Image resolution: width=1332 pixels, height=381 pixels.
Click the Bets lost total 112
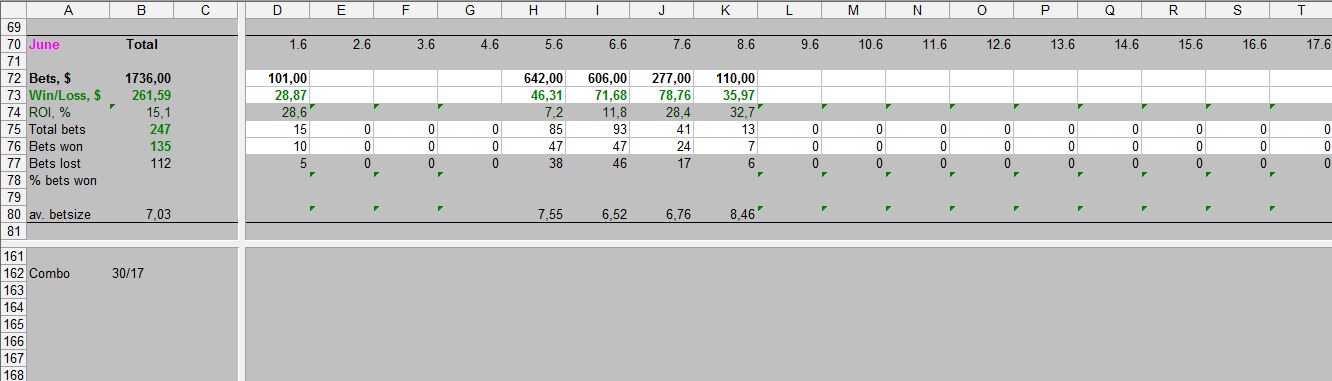pos(140,163)
